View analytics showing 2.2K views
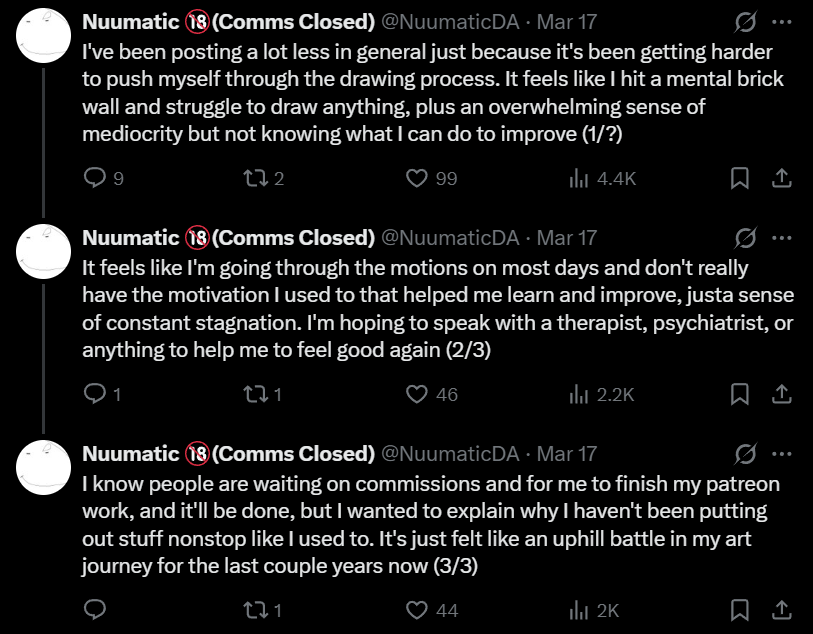The image size is (813, 634). (x=579, y=394)
